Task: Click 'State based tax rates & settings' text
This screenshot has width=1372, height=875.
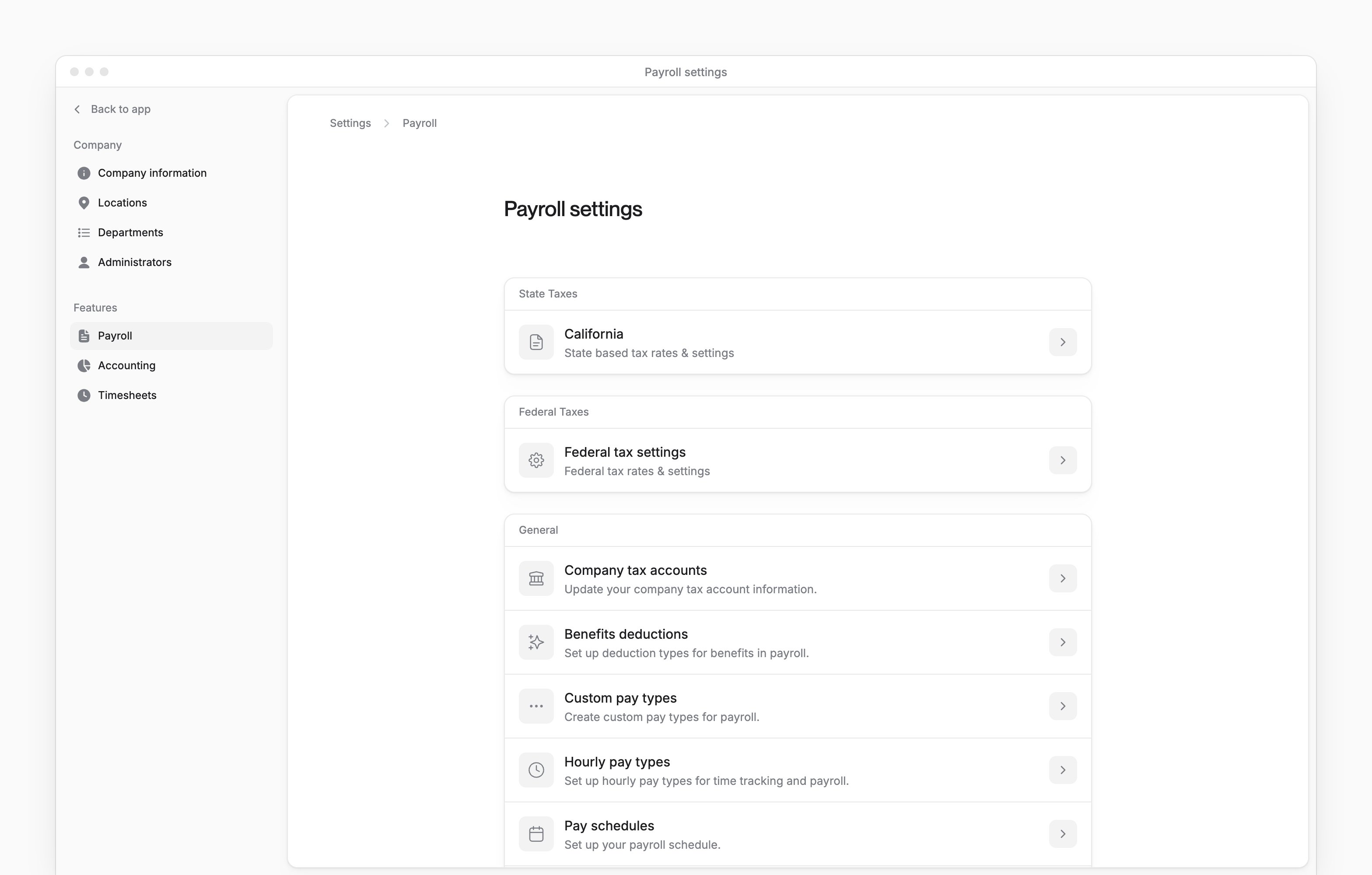Action: [x=649, y=353]
